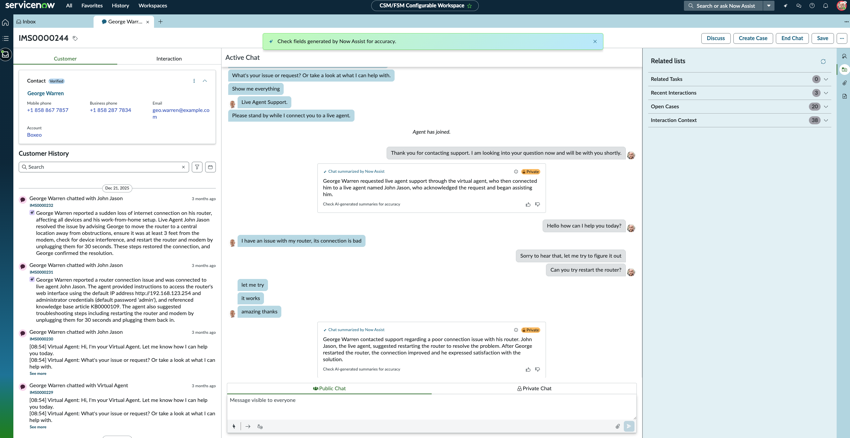Add a new tab with plus icon
Viewport: 850px width, 438px height.
pos(160,22)
